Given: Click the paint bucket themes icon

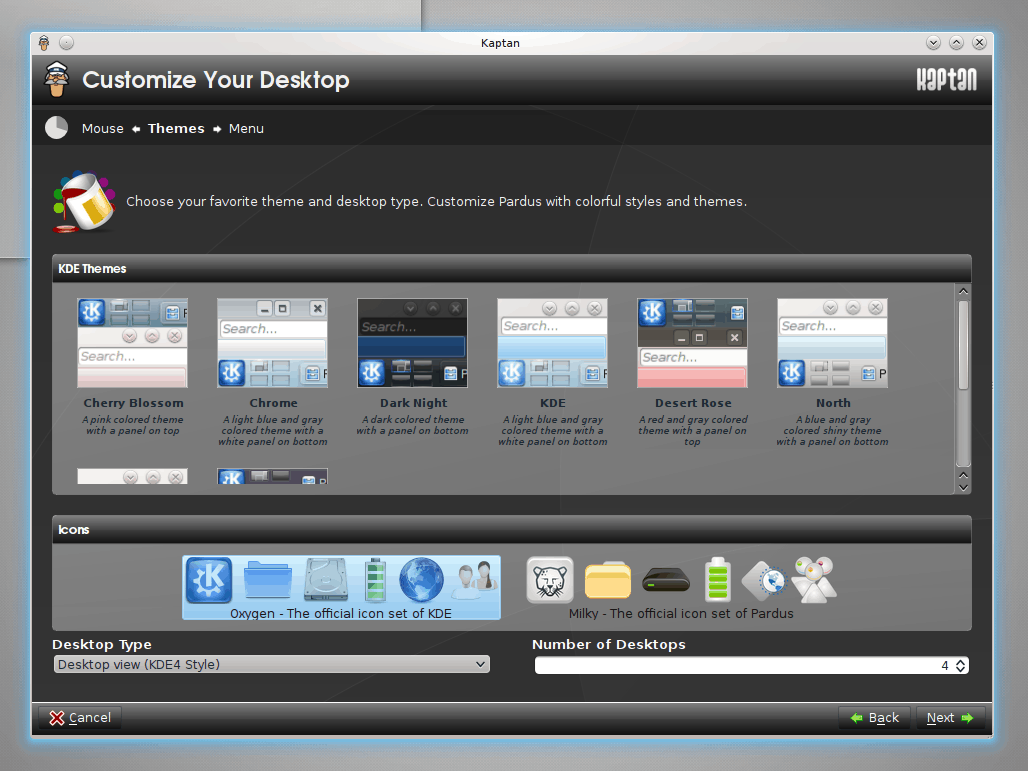Looking at the screenshot, I should (x=84, y=203).
